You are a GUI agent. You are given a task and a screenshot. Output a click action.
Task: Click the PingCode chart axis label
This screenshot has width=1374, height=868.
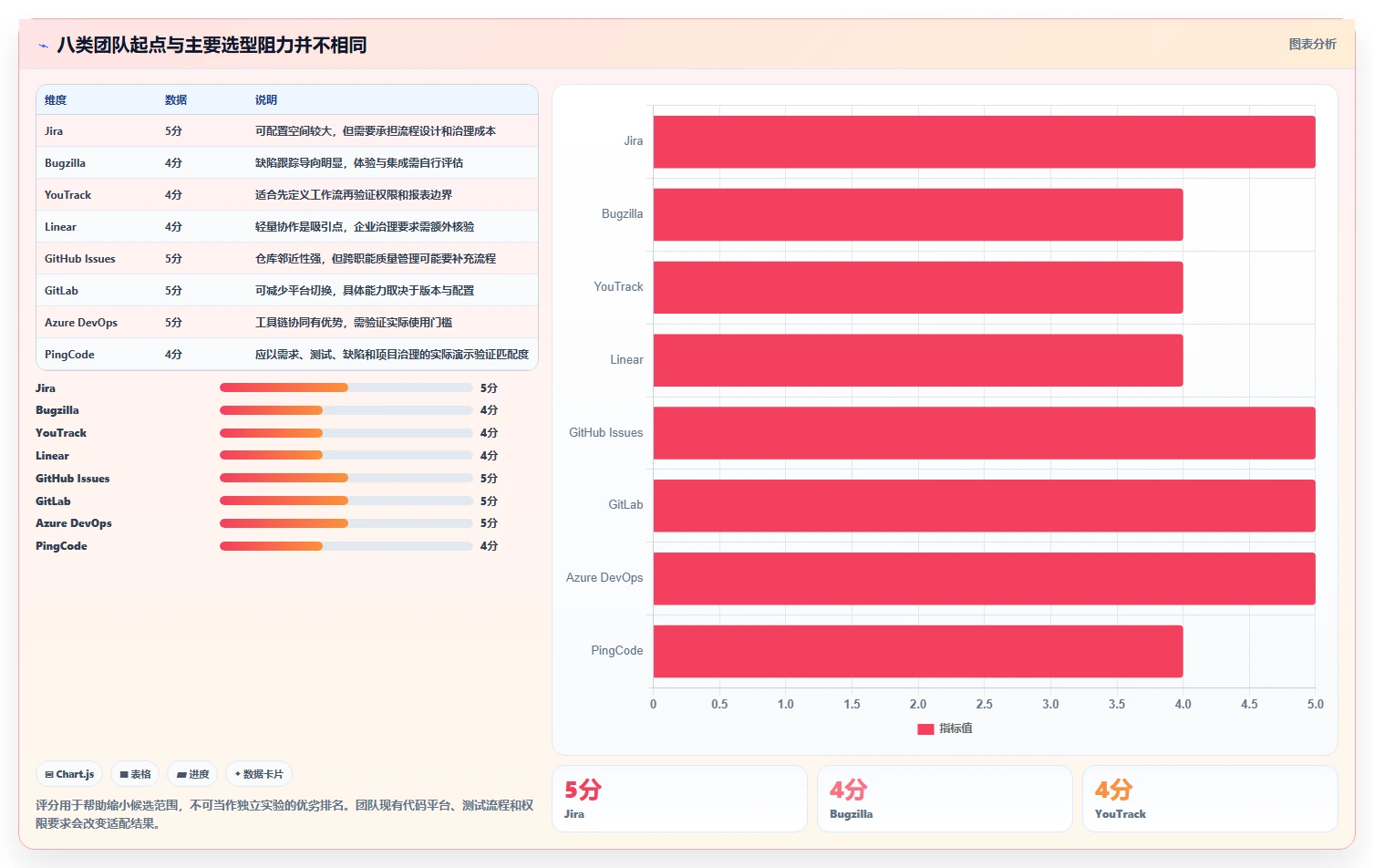click(x=616, y=651)
